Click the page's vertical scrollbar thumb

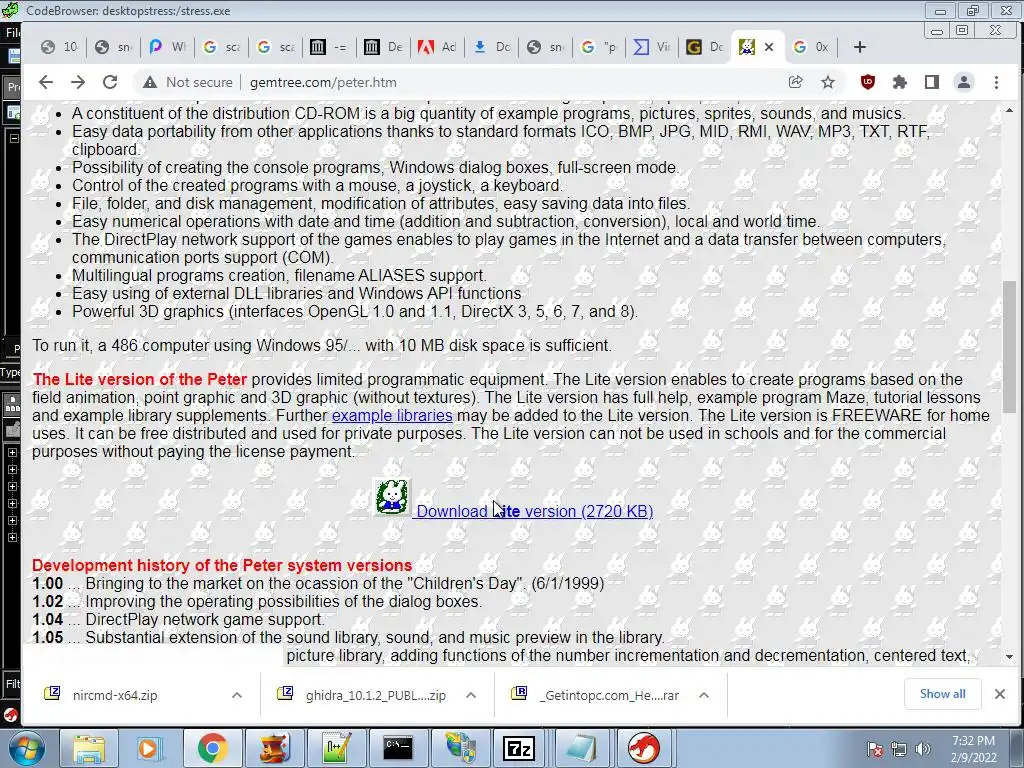(1010, 346)
